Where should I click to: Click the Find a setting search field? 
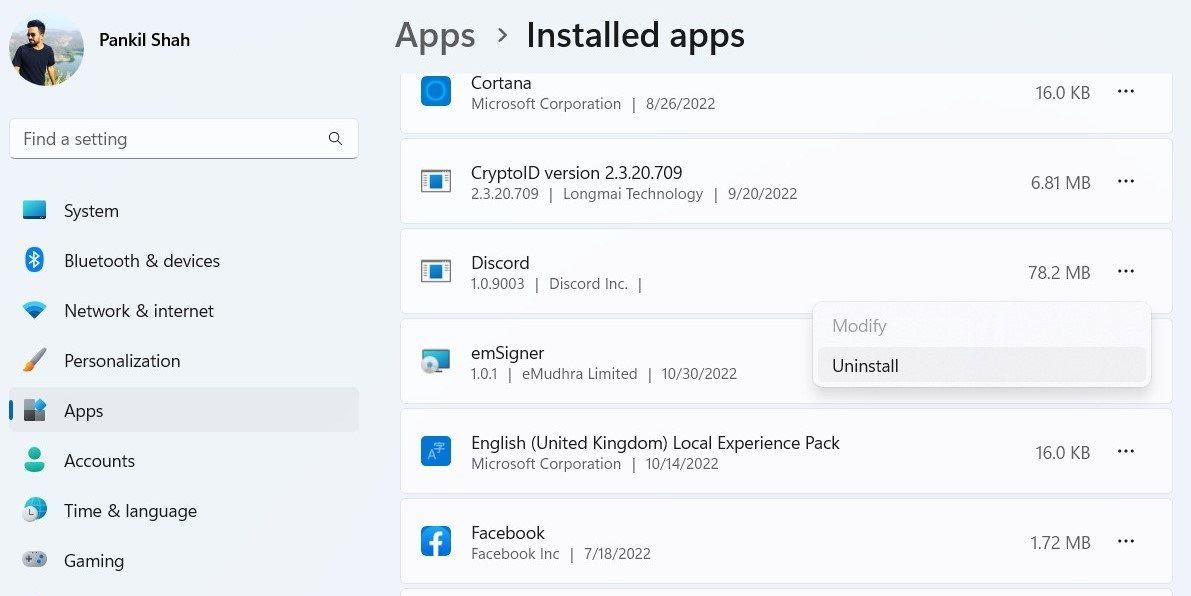tap(184, 139)
